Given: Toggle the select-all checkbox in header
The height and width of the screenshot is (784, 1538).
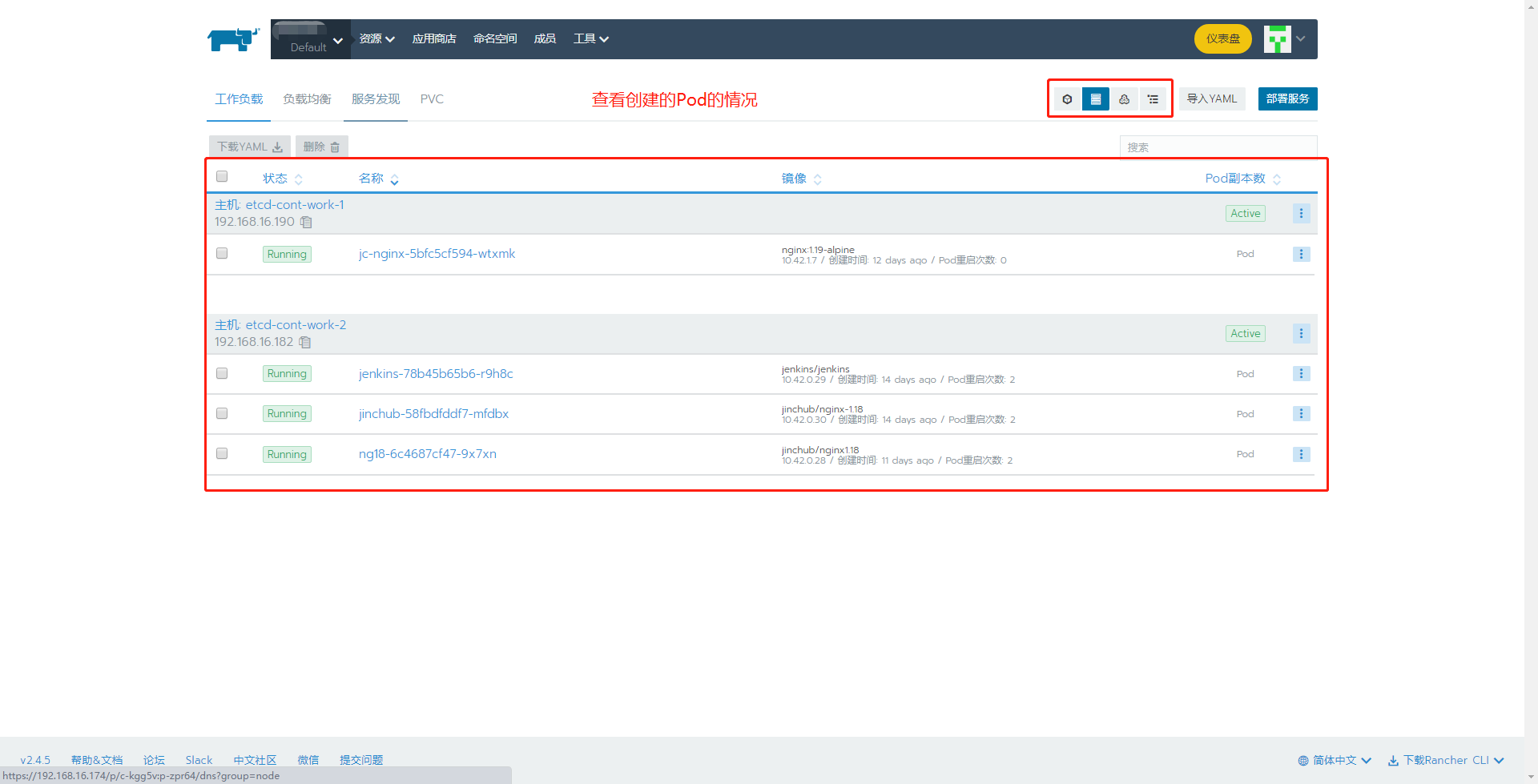Looking at the screenshot, I should click(x=222, y=176).
